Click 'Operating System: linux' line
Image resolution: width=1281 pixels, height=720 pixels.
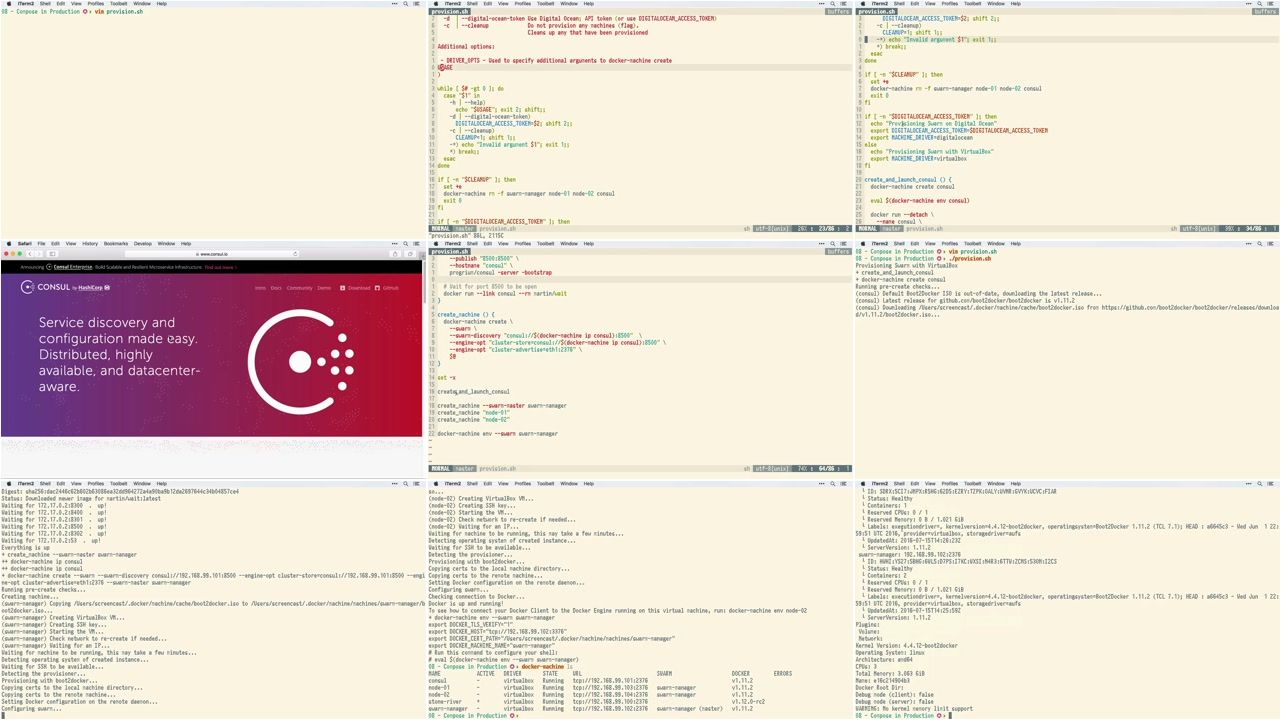(890, 652)
